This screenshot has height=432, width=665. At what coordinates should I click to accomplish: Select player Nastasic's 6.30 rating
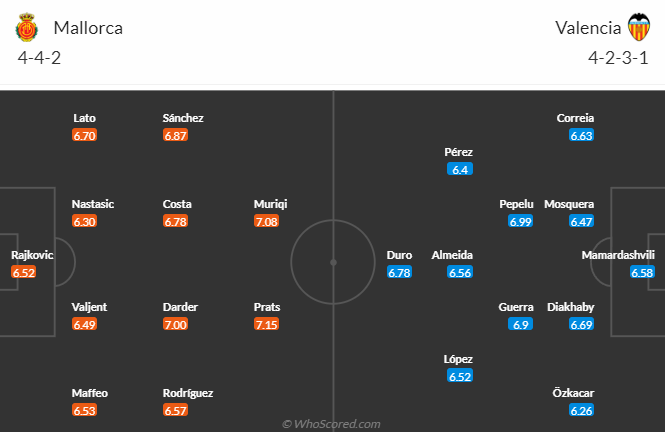point(84,221)
